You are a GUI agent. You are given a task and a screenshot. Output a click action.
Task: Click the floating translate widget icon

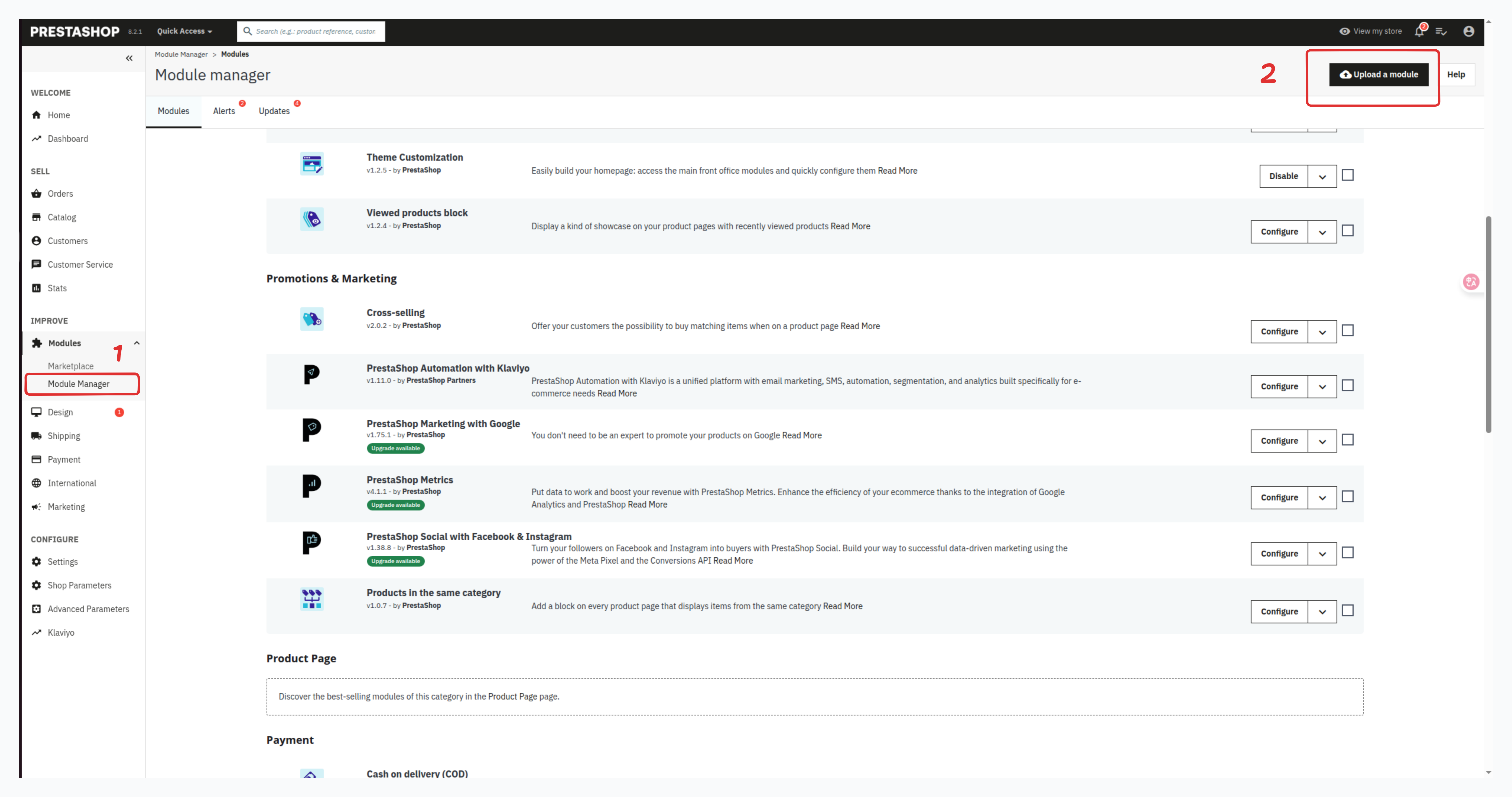pyautogui.click(x=1471, y=282)
